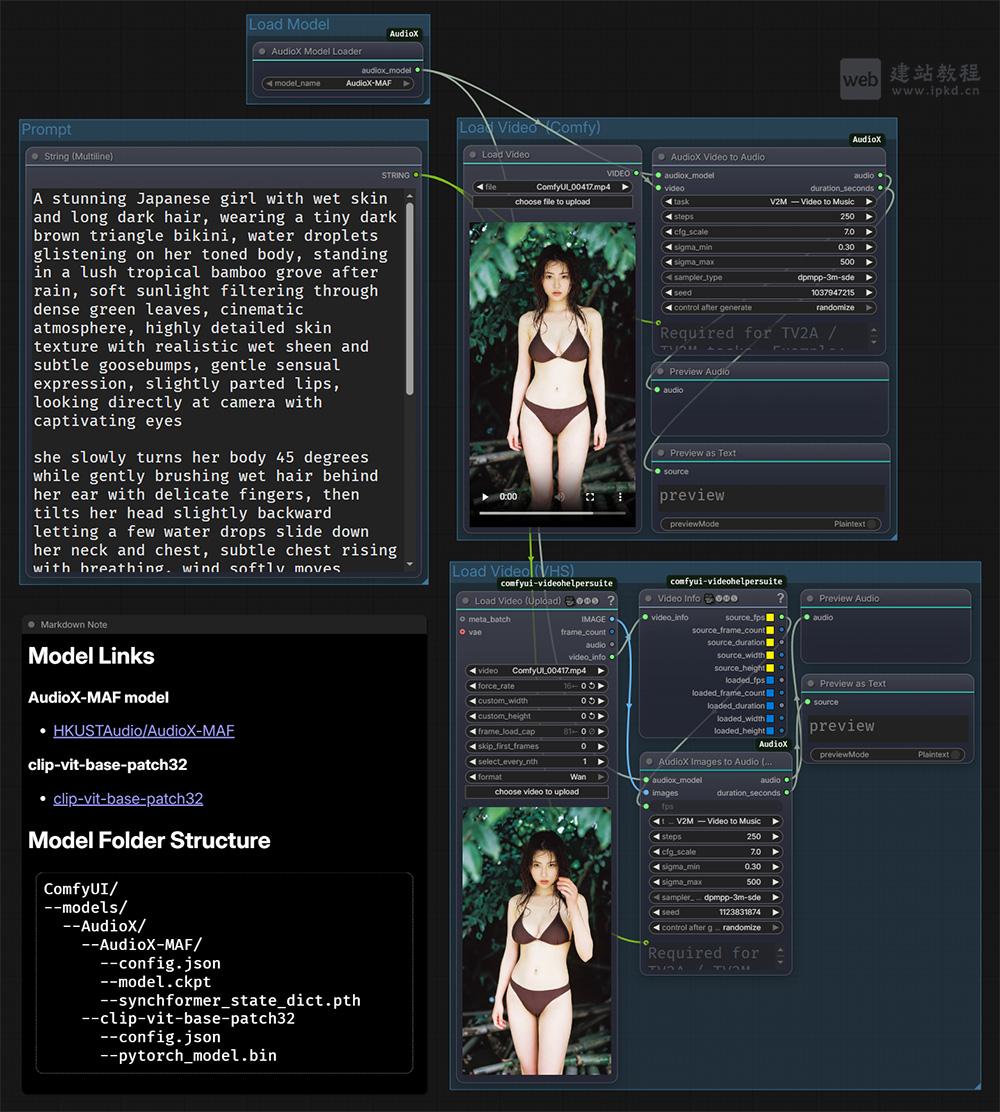Toggle the yellow source_fps output square on Video Info

pos(770,618)
